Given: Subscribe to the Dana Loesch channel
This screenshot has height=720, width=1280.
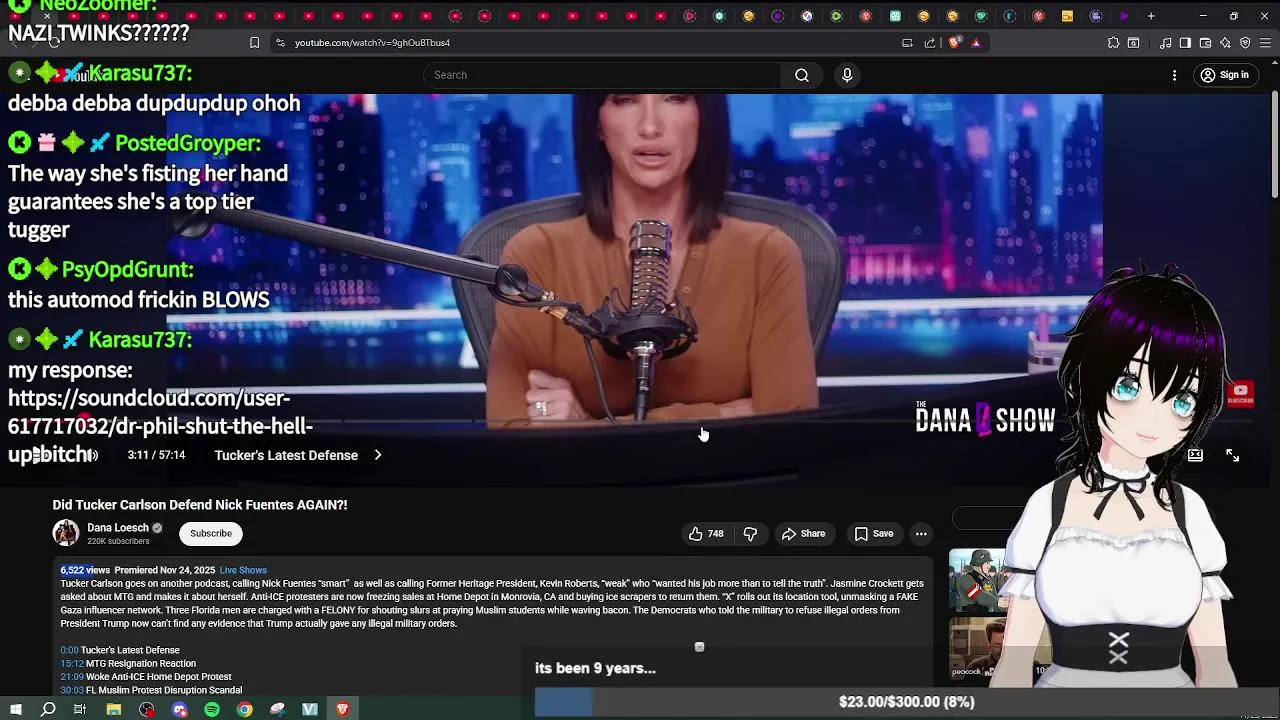Looking at the screenshot, I should point(211,533).
